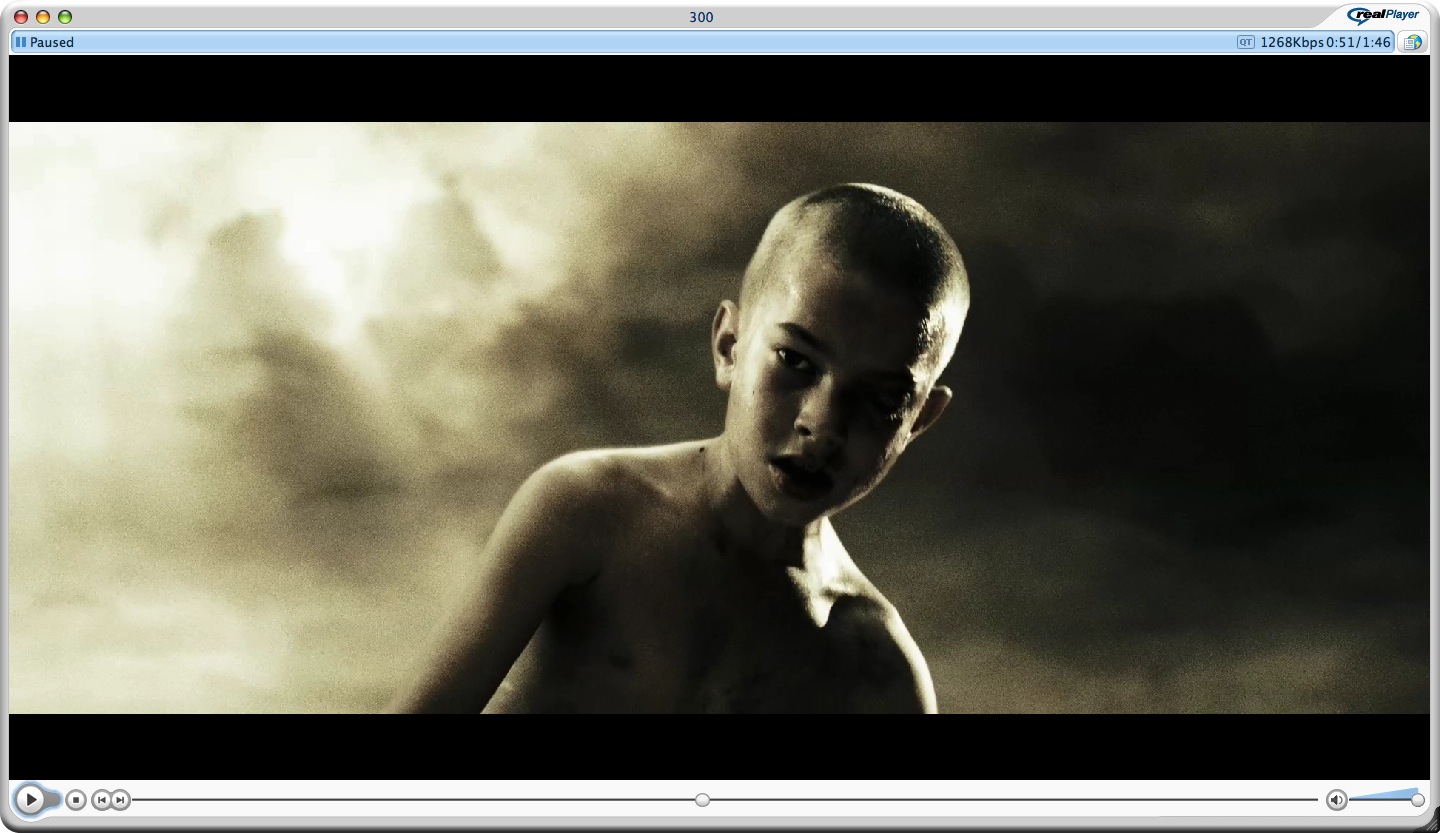Zoom the window using the green button
Screen dimensions: 1440x833
[x=65, y=17]
